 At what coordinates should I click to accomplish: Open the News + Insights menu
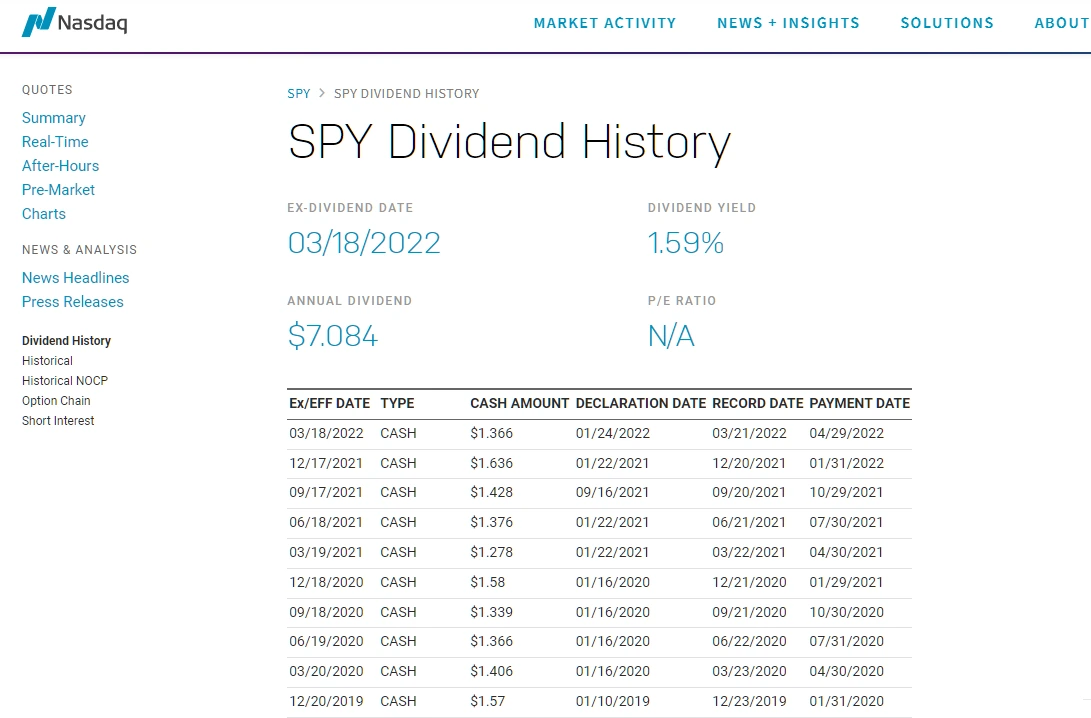click(x=788, y=23)
